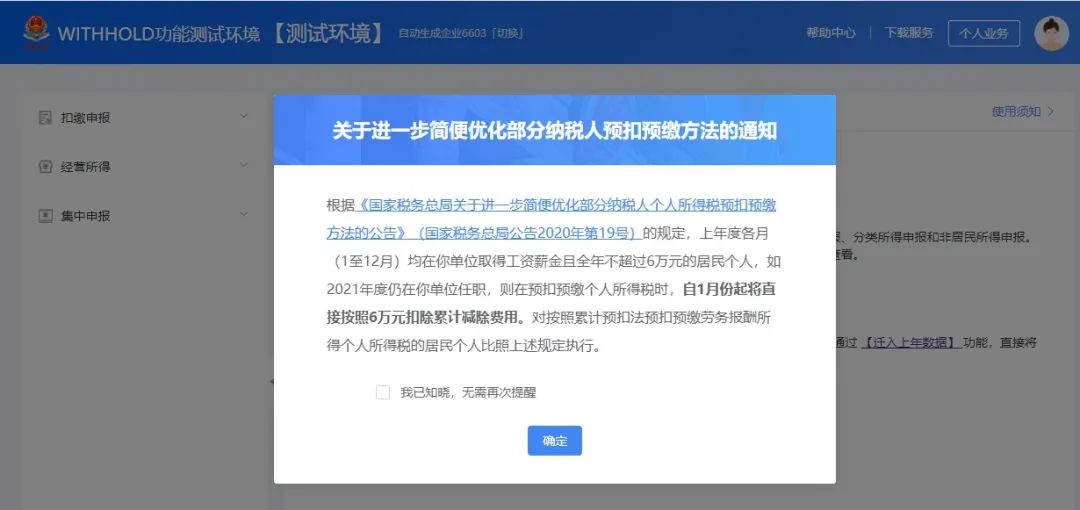Click the 个人业务 button
Image resolution: width=1080 pixels, height=510 pixels.
point(984,33)
